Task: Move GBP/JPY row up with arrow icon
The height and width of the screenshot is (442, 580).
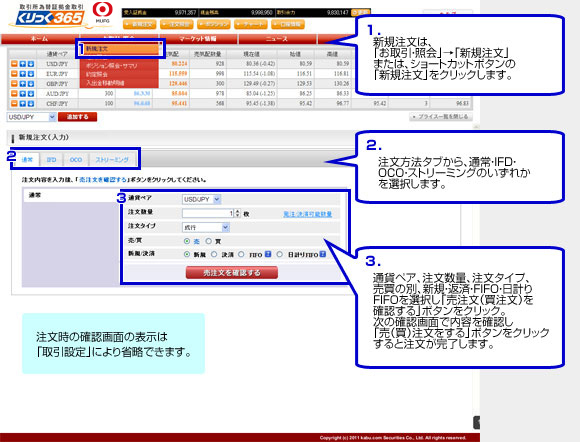Action: [x=23, y=84]
